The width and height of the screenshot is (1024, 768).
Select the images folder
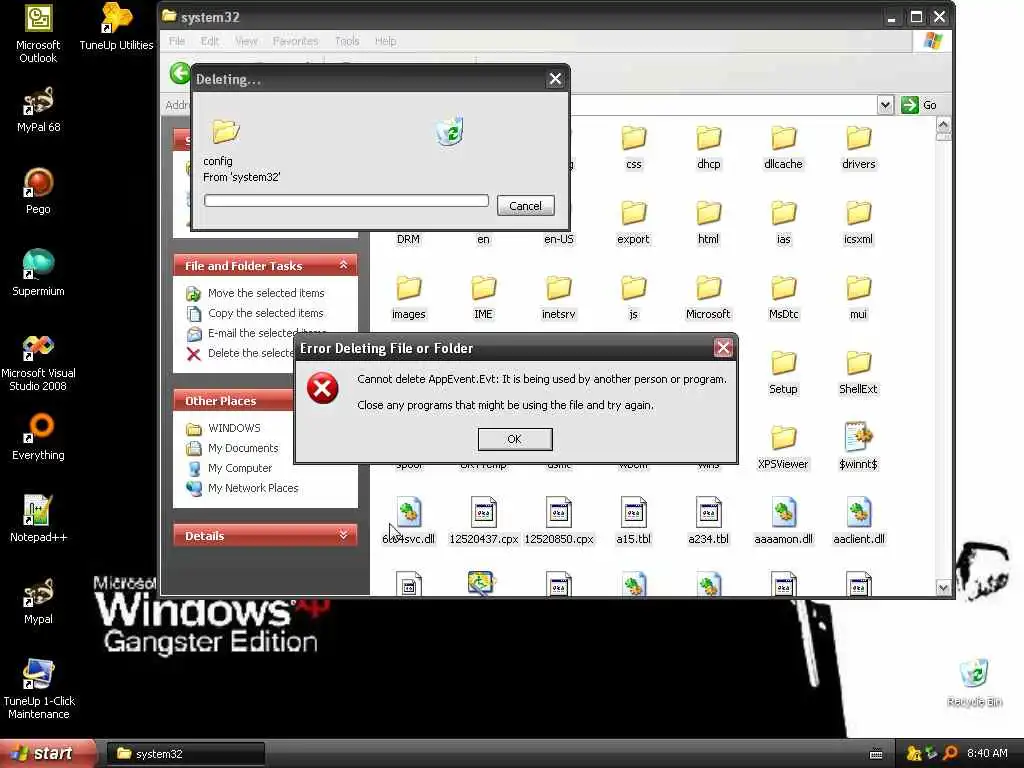(x=409, y=298)
